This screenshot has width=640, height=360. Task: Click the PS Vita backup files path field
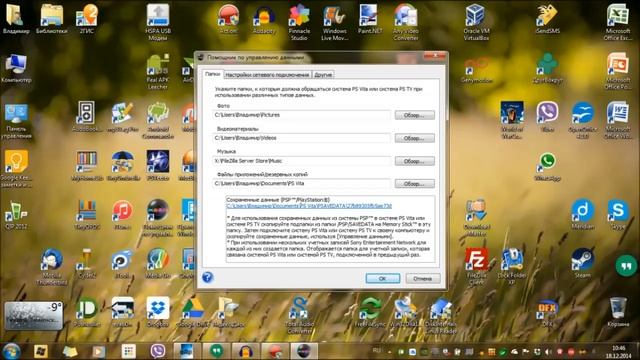coord(301,184)
